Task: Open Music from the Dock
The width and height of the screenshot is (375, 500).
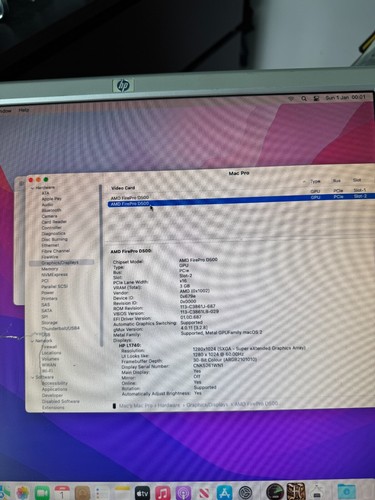Action: (x=163, y=493)
